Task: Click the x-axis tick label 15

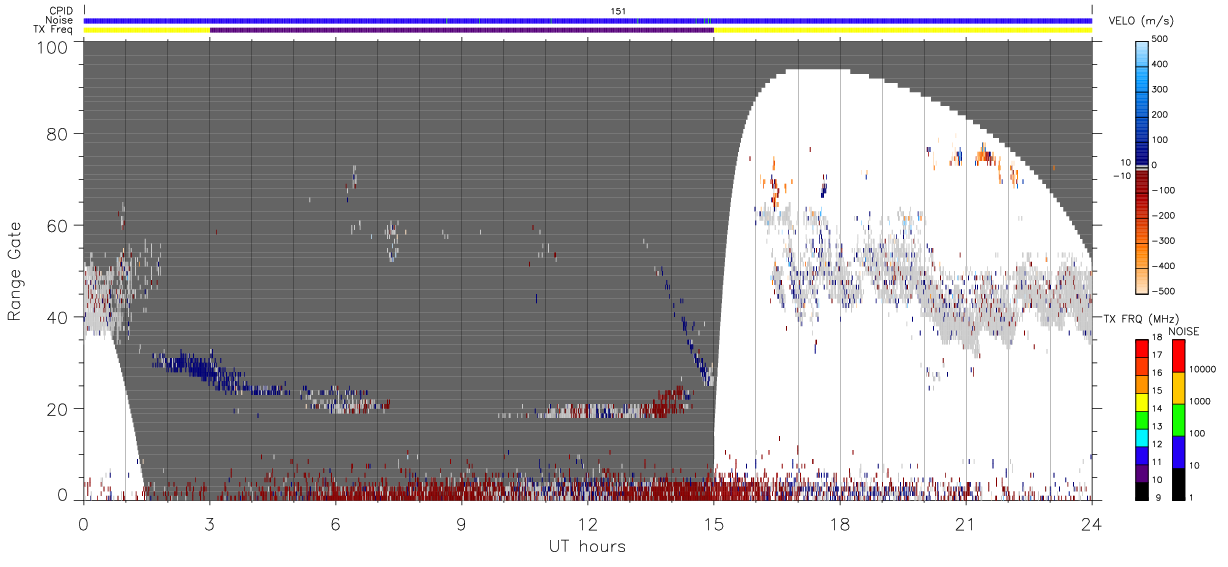Action: pyautogui.click(x=713, y=524)
